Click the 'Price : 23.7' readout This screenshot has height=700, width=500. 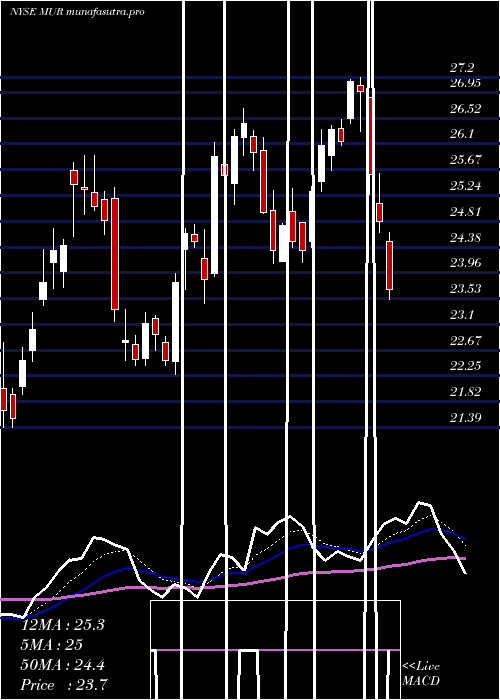click(x=63, y=684)
